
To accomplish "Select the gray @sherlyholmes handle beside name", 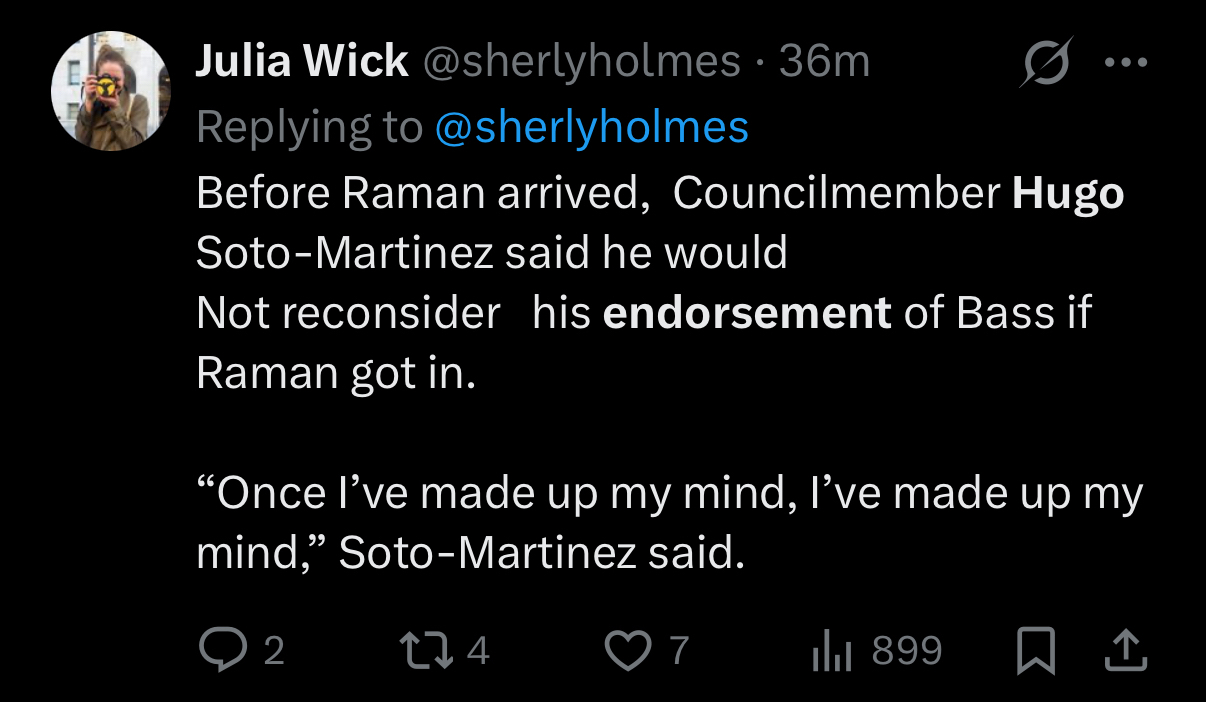I will click(582, 63).
